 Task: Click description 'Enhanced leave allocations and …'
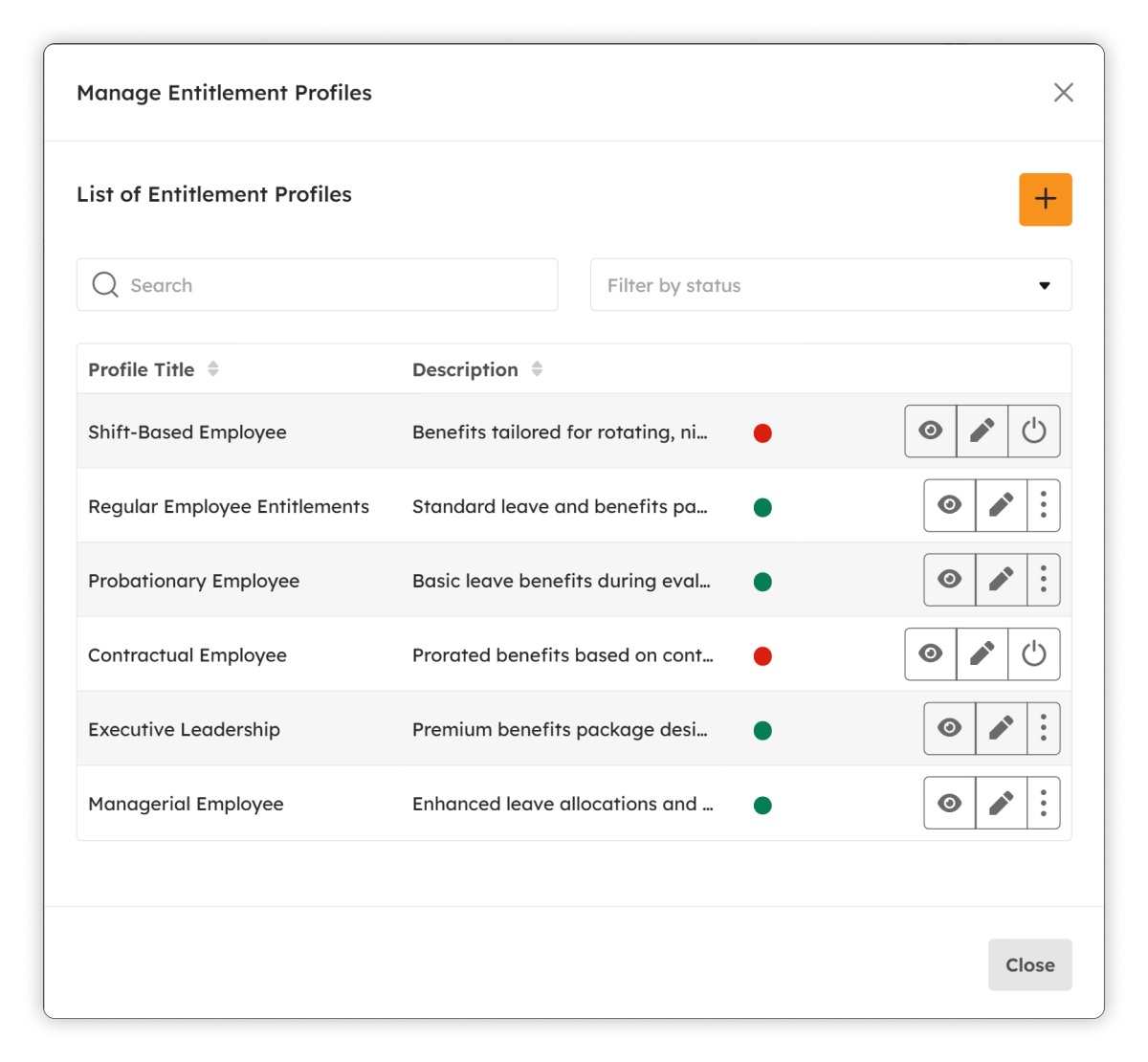[563, 804]
